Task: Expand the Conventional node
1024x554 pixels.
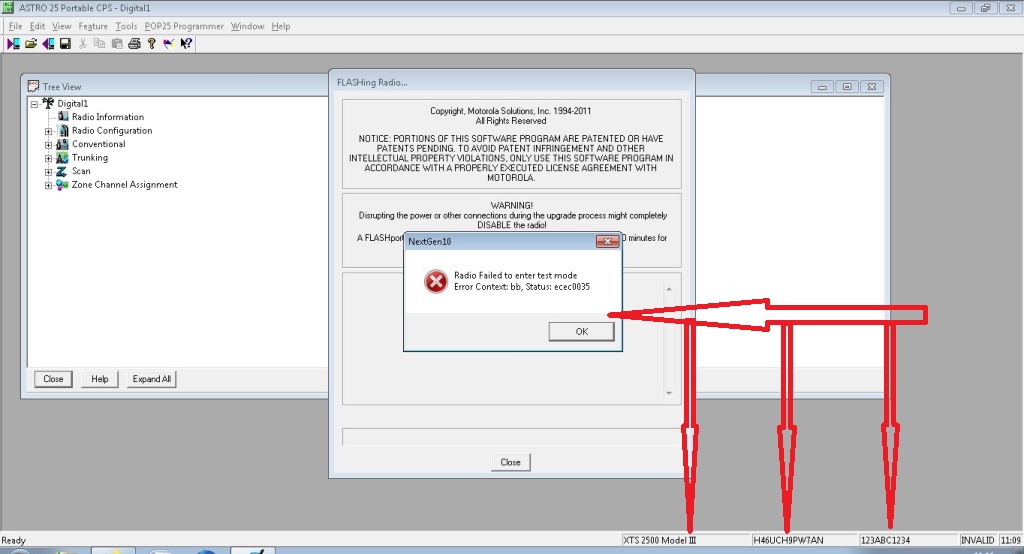Action: pos(48,144)
